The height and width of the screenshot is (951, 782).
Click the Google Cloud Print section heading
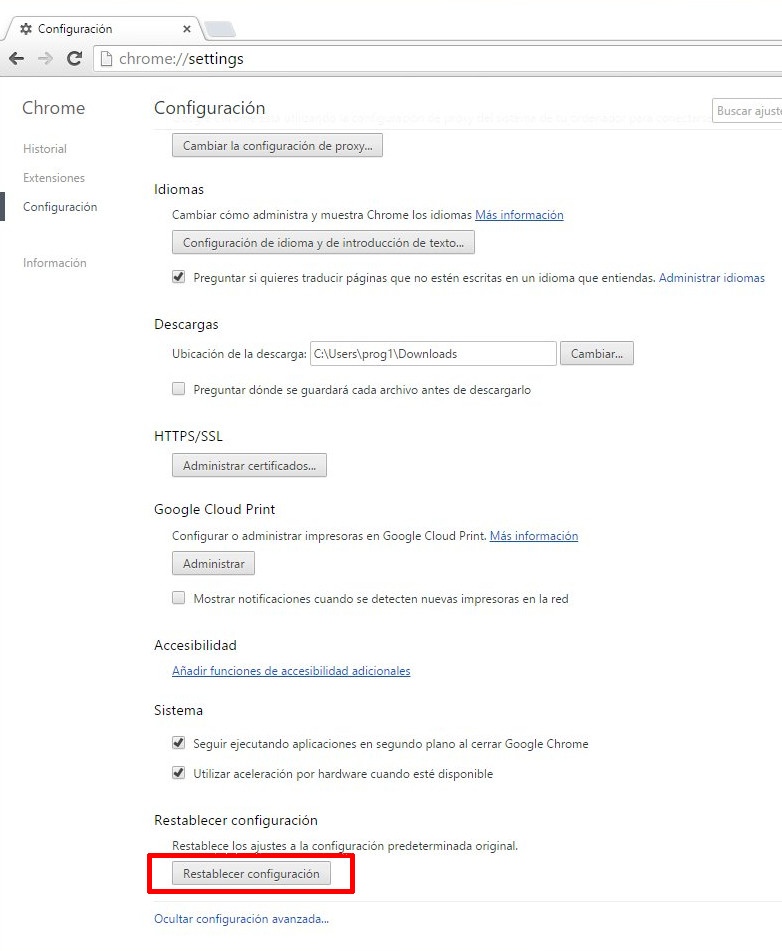[214, 509]
